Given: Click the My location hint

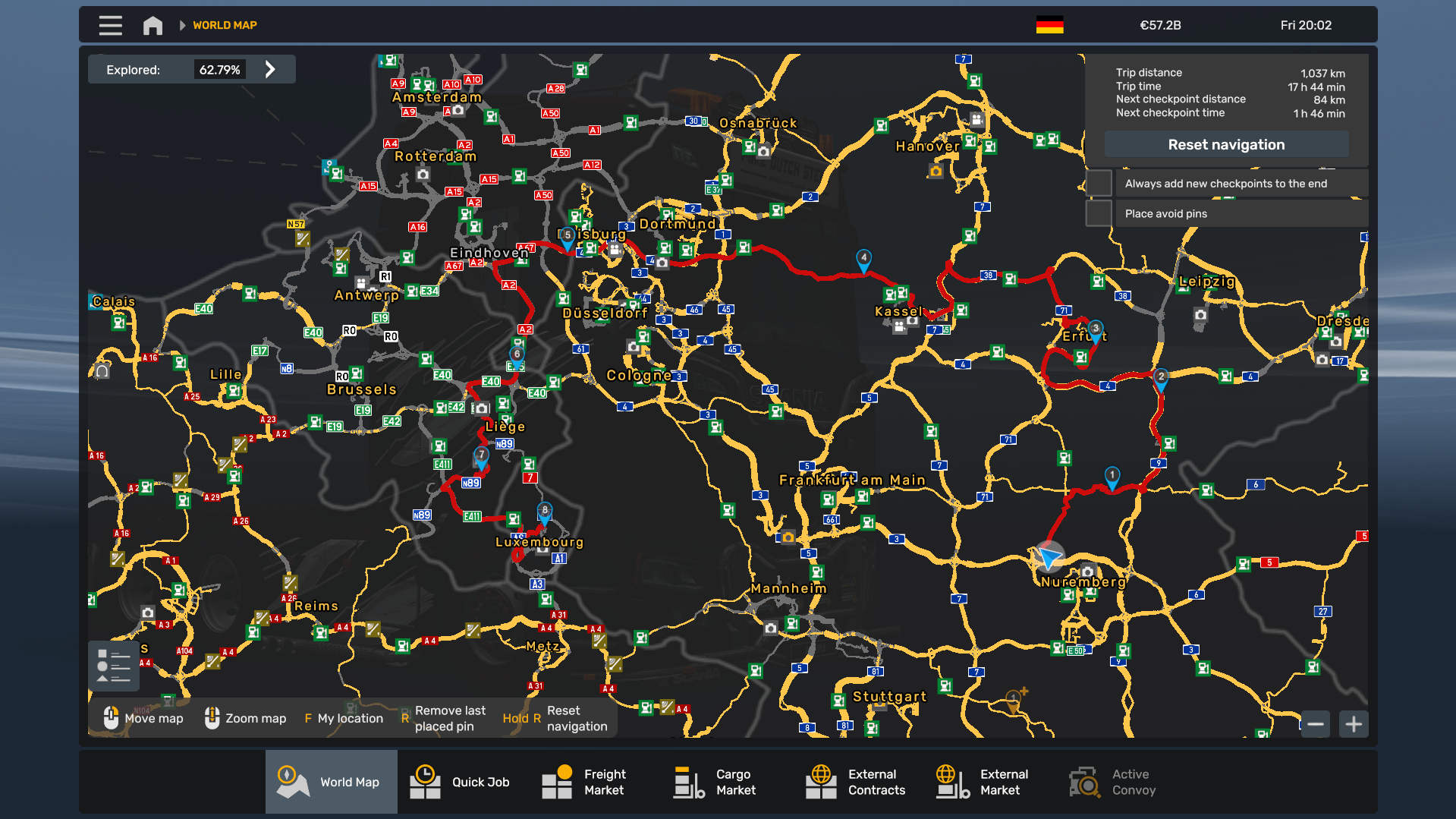Looking at the screenshot, I should (344, 718).
